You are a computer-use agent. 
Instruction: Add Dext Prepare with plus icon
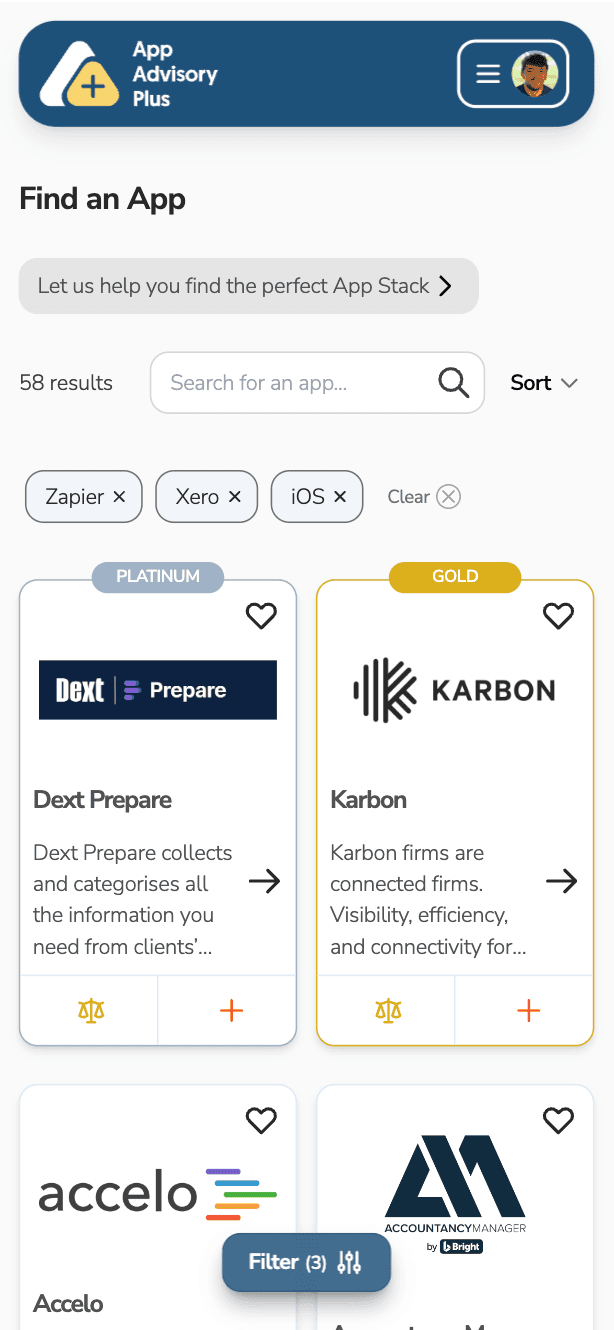[x=231, y=1011]
